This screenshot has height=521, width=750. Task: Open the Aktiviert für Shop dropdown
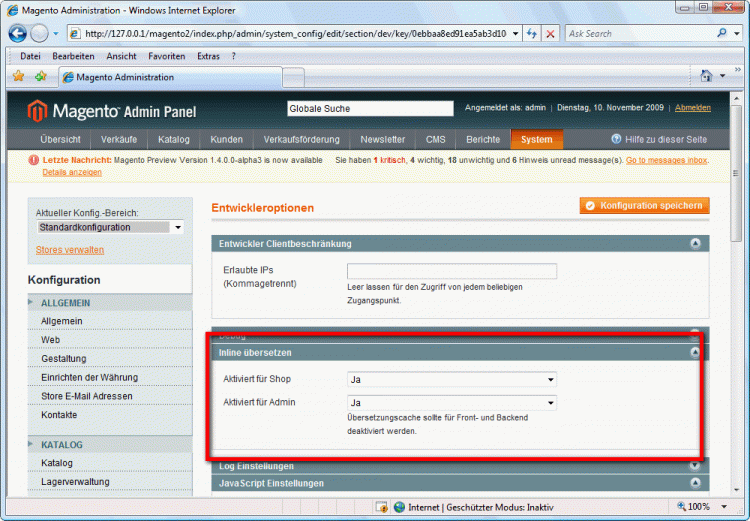tap(451, 380)
